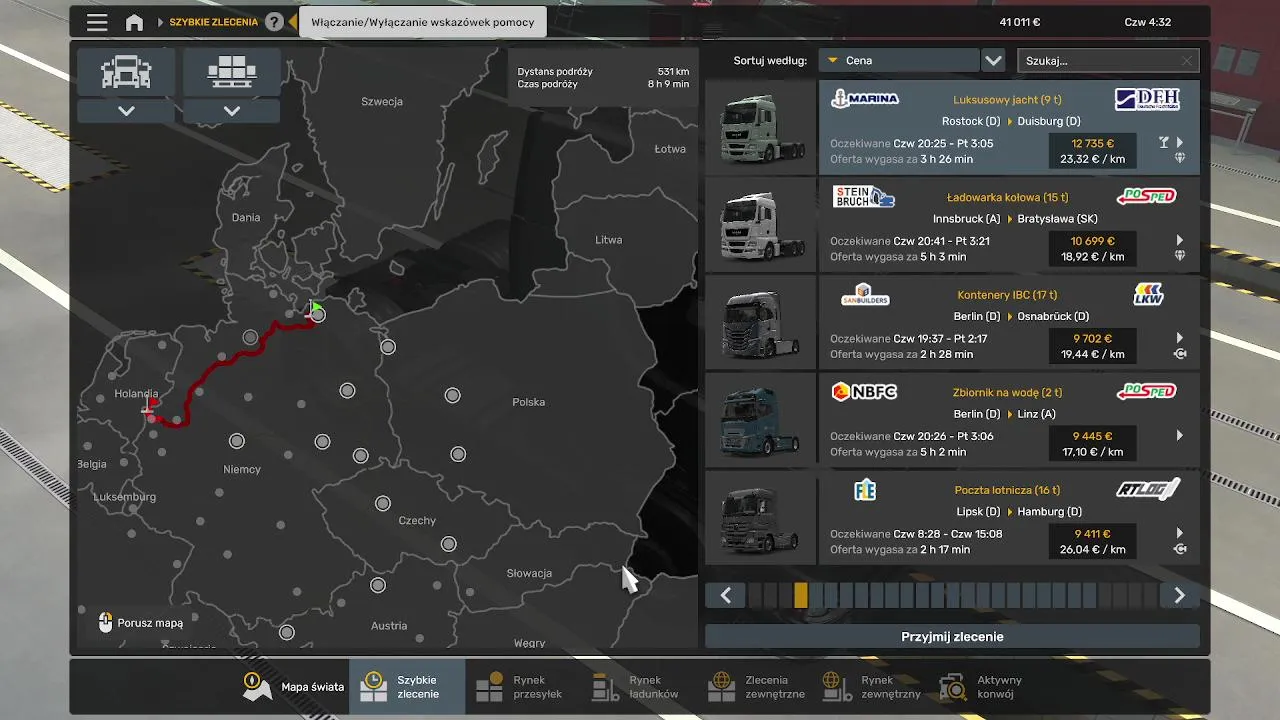Click the Czw 4:32 clock display
1280x720 pixels.
click(x=1147, y=22)
